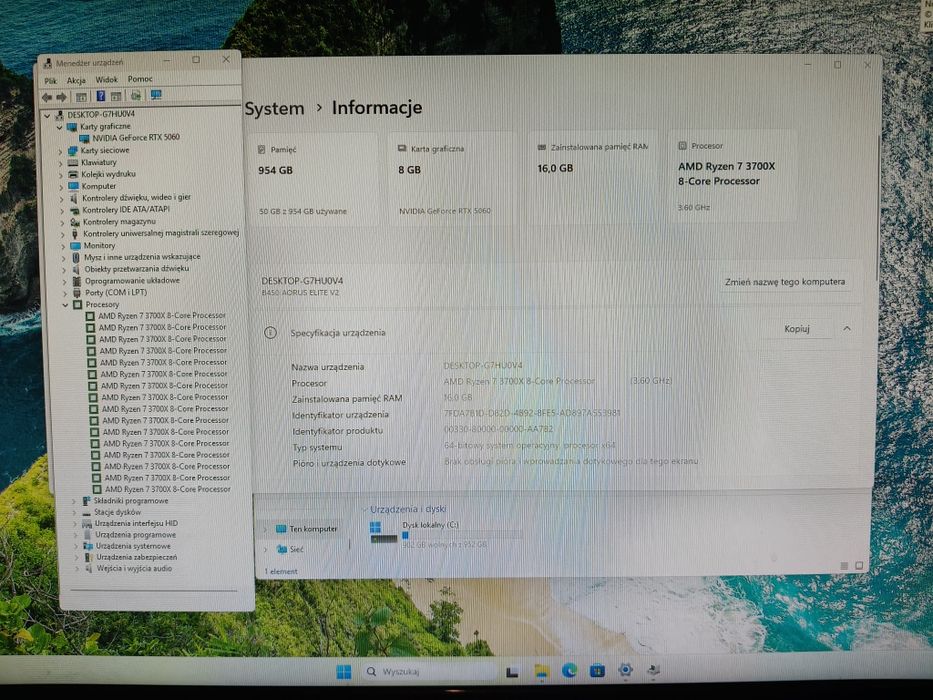Open File Explorer from the taskbar
Screen dimensions: 933x700
541,671
